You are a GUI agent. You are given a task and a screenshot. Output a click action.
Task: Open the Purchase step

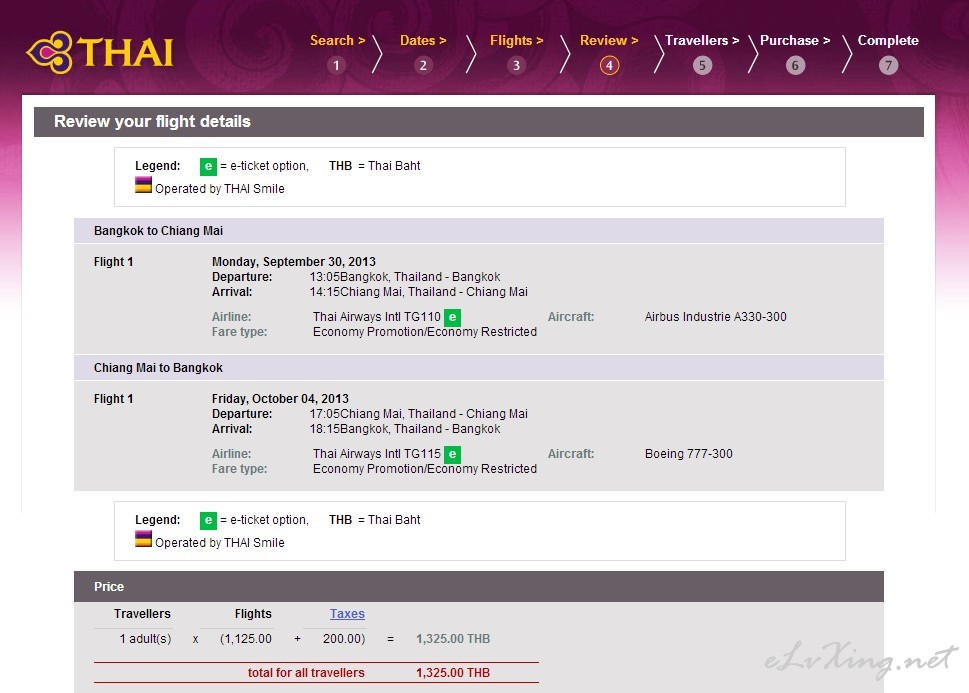(795, 40)
